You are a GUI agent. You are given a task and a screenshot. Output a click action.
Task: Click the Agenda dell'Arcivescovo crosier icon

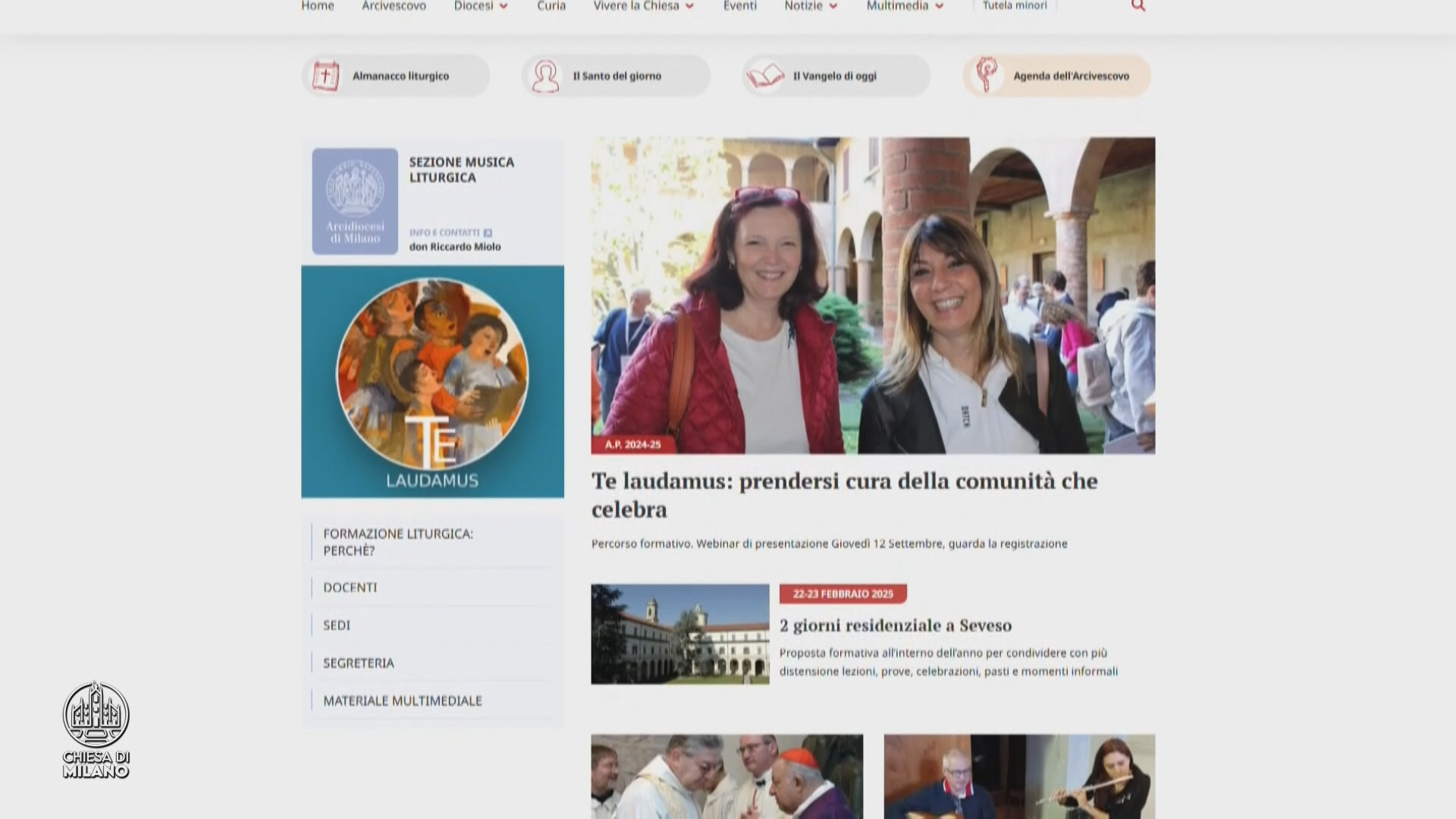coord(986,75)
